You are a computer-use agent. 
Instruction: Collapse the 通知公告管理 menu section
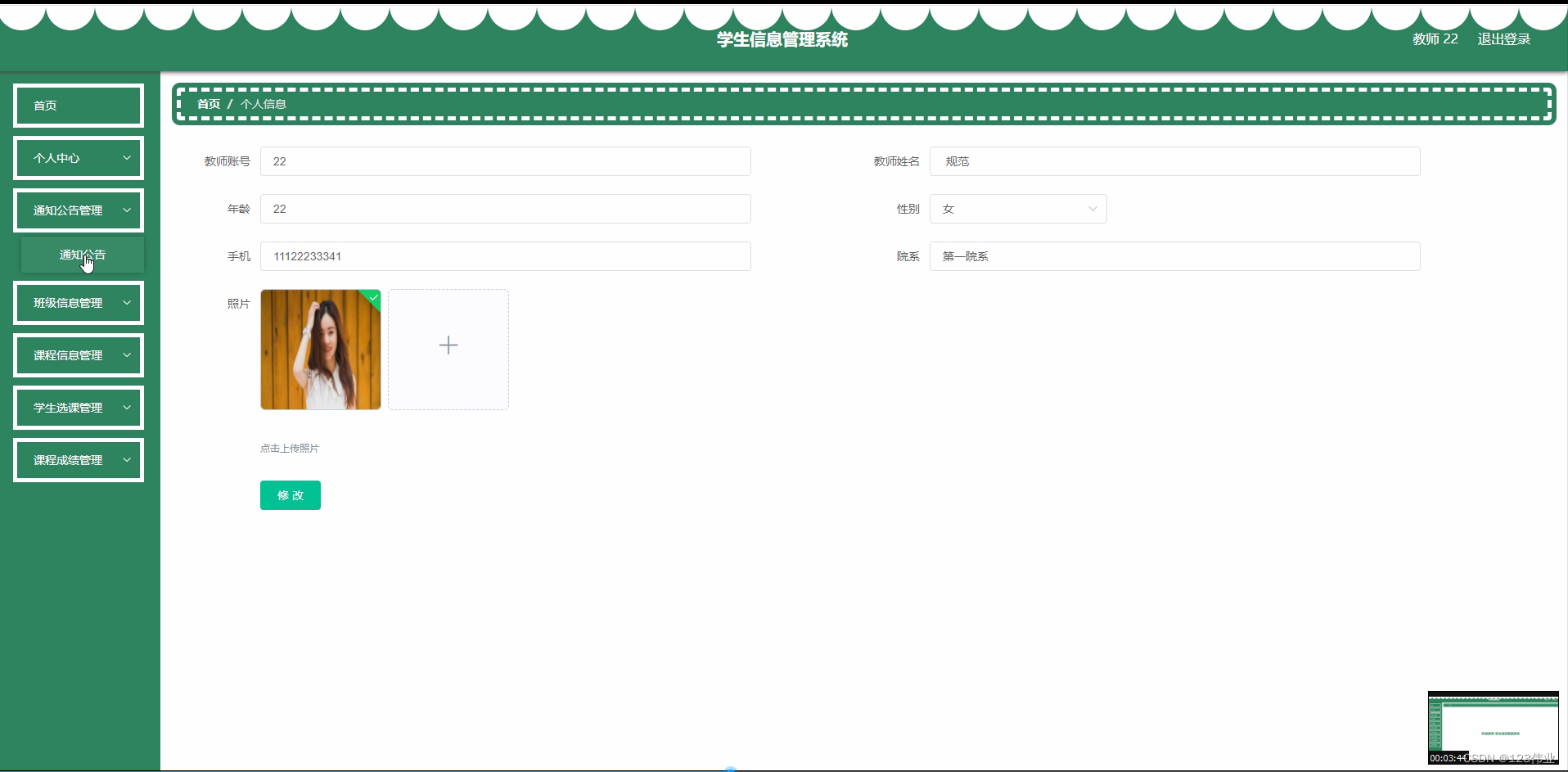(78, 210)
